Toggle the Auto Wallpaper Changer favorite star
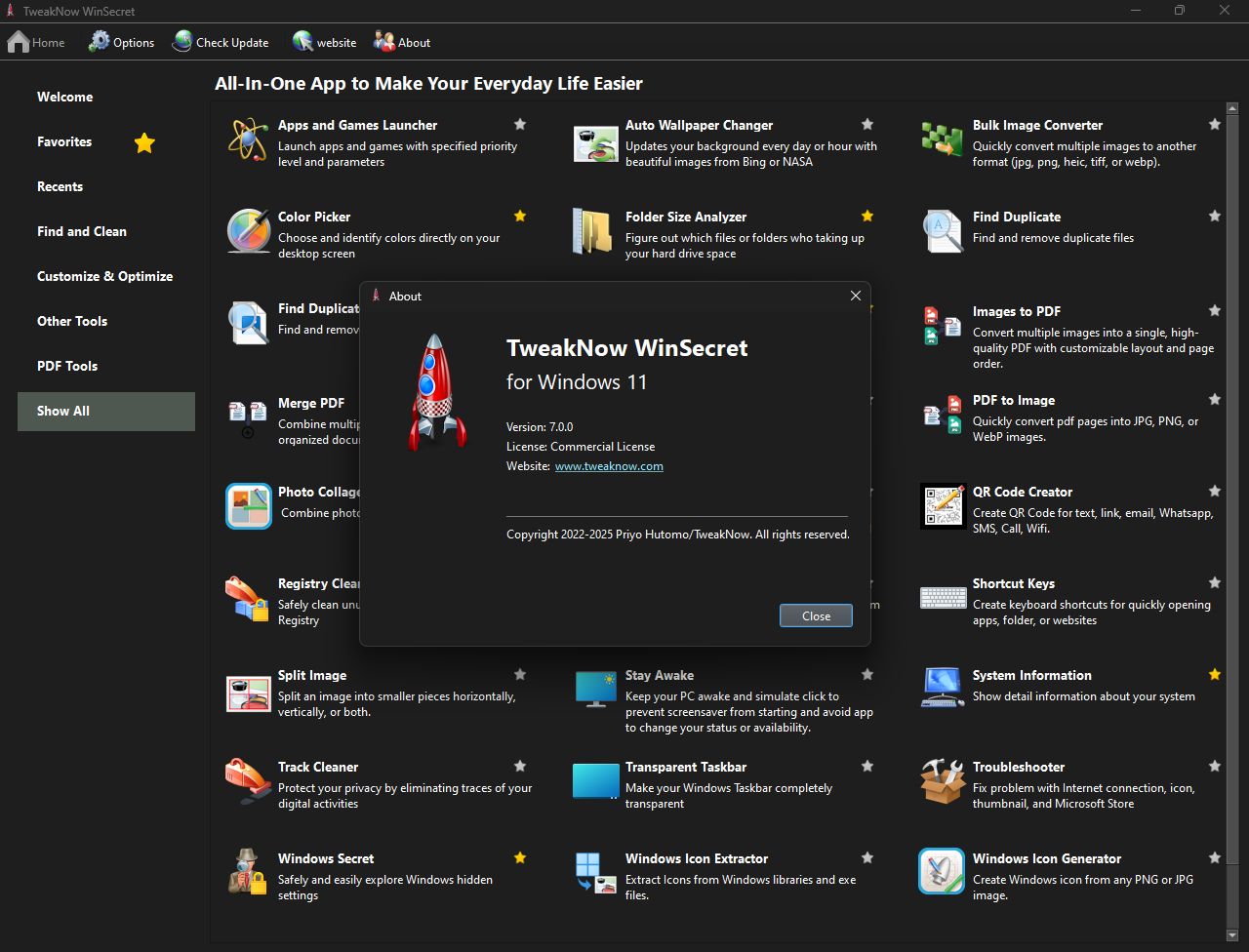Viewport: 1249px width, 952px height. click(x=867, y=124)
